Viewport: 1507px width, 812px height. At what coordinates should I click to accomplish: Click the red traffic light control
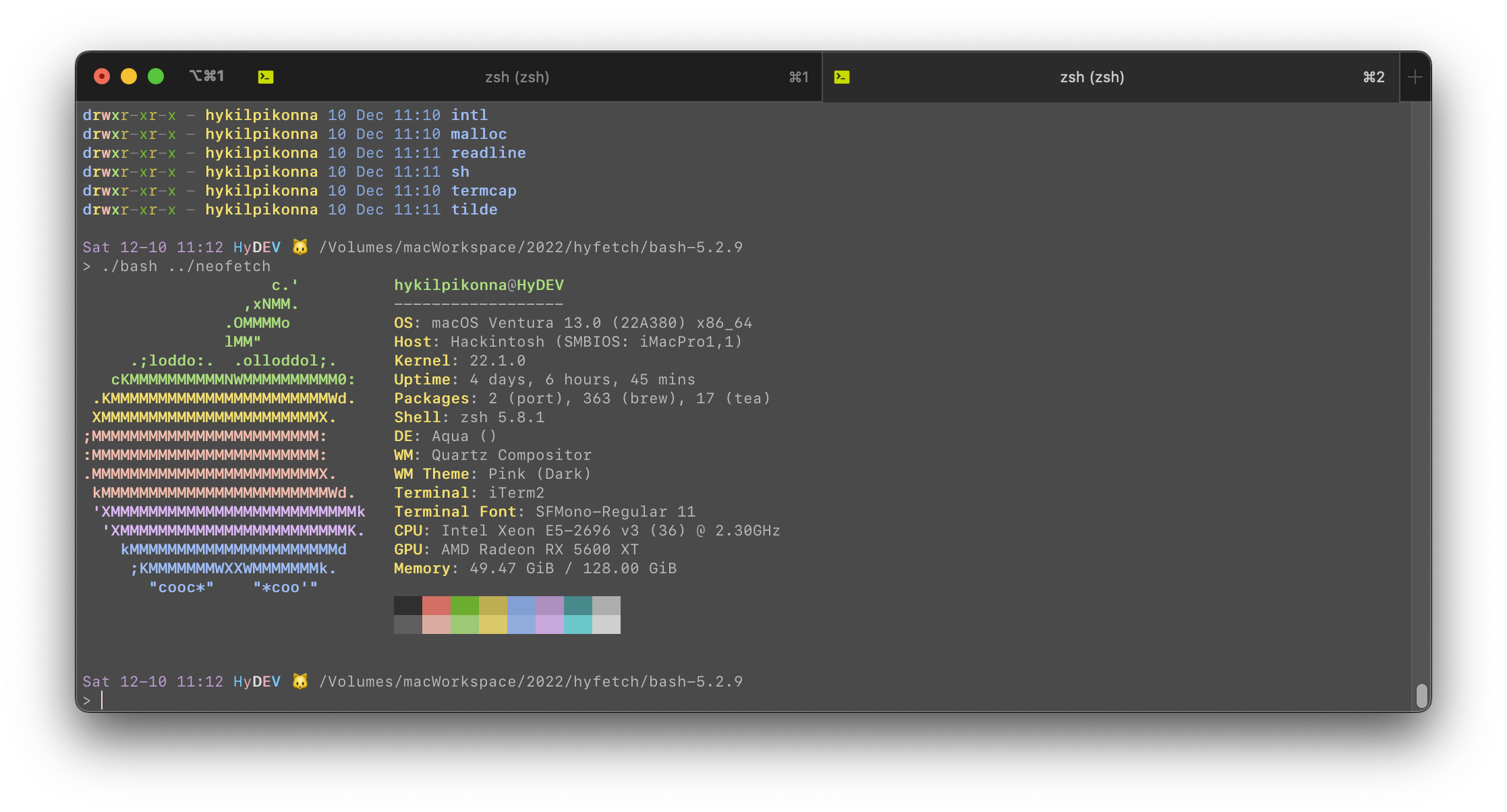coord(102,76)
